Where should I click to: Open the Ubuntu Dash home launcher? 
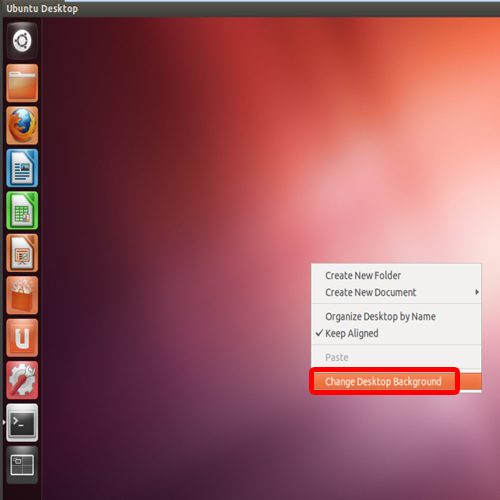pyautogui.click(x=22, y=41)
